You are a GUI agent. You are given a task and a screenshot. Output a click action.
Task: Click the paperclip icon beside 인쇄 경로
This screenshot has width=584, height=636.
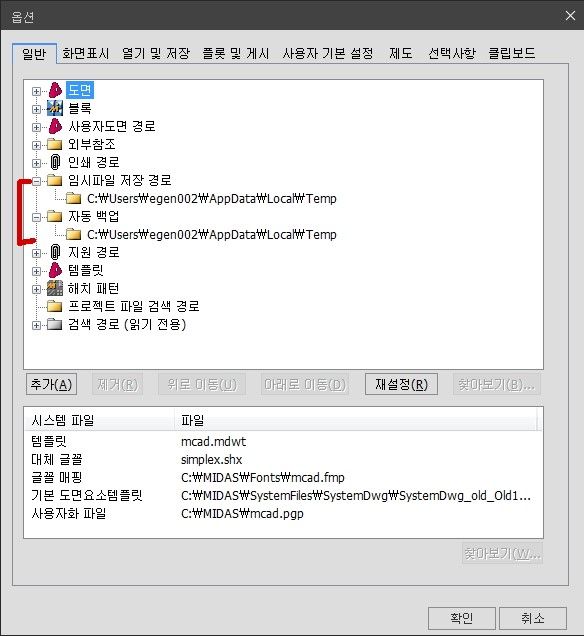55,162
